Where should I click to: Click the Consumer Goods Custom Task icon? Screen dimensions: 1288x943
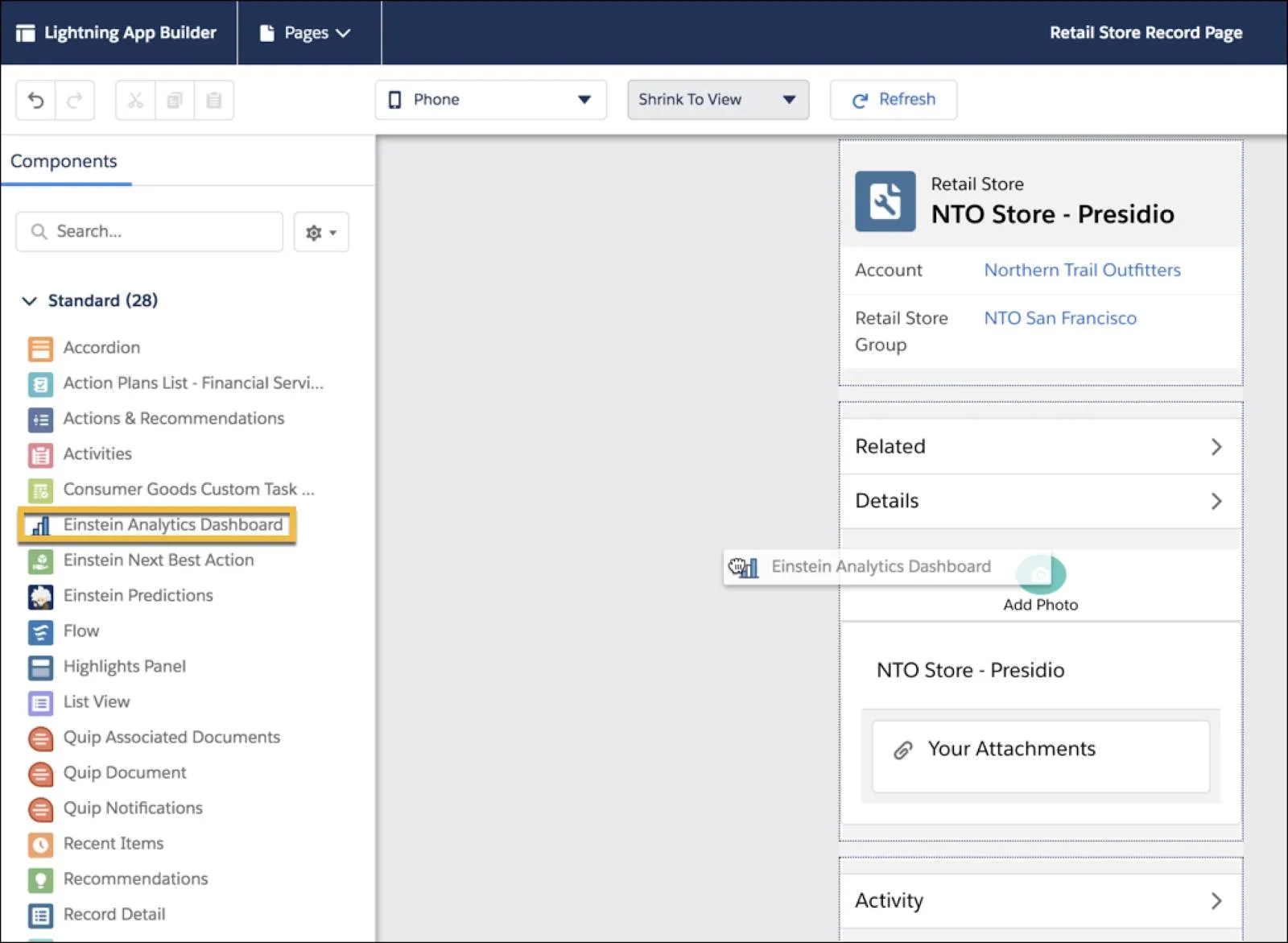pyautogui.click(x=40, y=490)
